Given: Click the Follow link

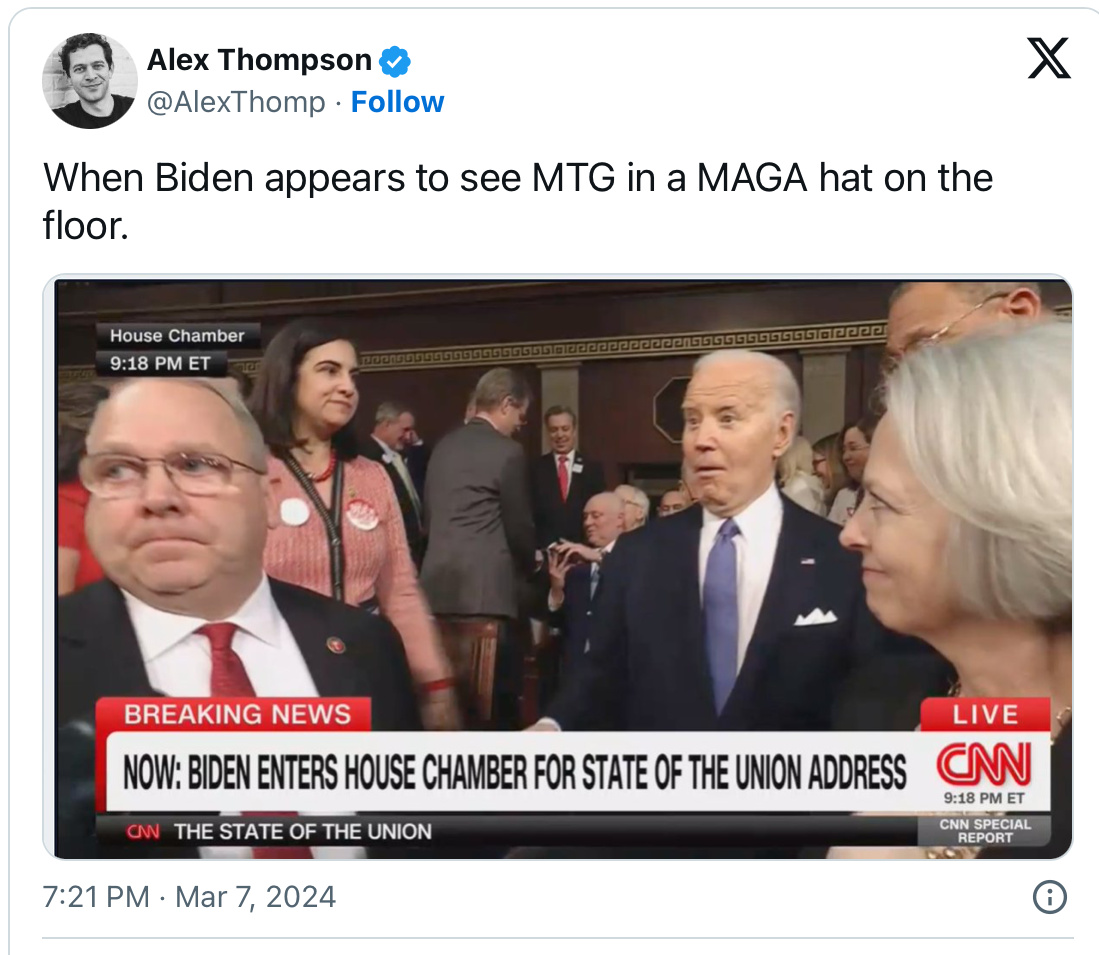Looking at the screenshot, I should coord(397,102).
